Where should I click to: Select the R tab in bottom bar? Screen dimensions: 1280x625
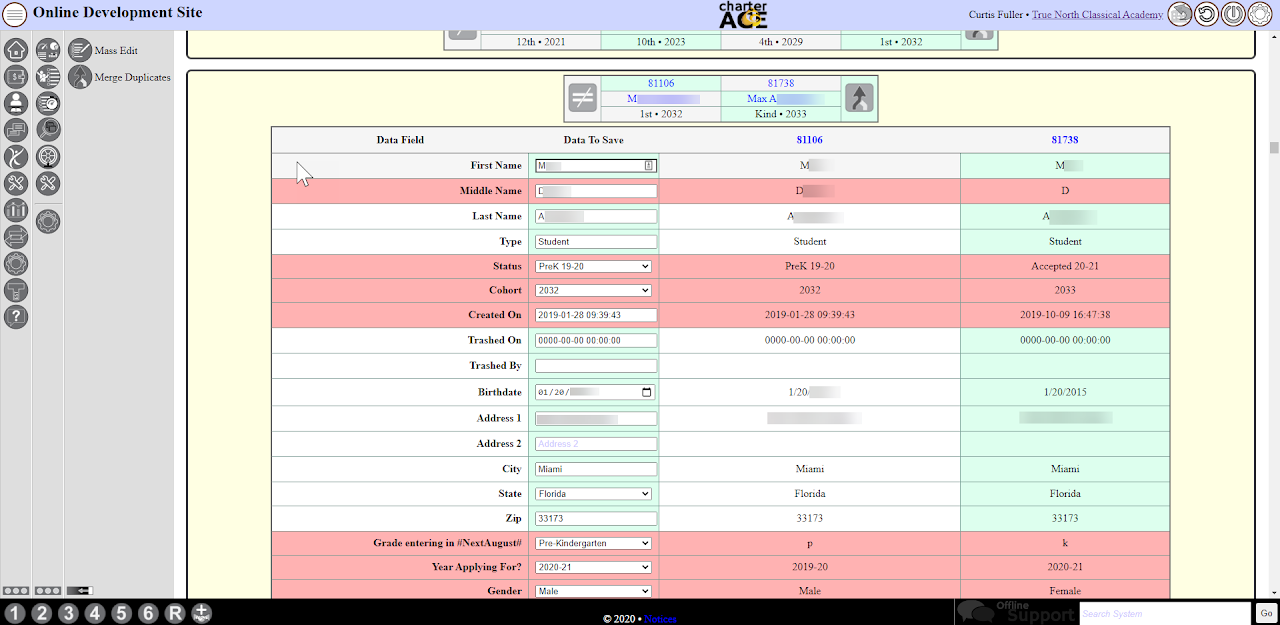pyautogui.click(x=175, y=613)
